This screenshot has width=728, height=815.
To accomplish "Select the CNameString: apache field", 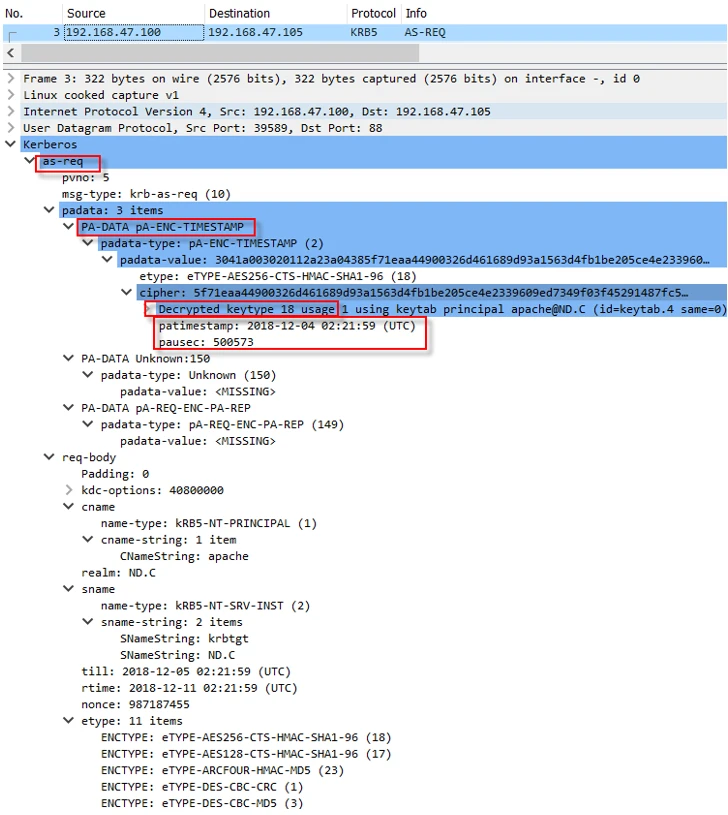I will (x=184, y=556).
